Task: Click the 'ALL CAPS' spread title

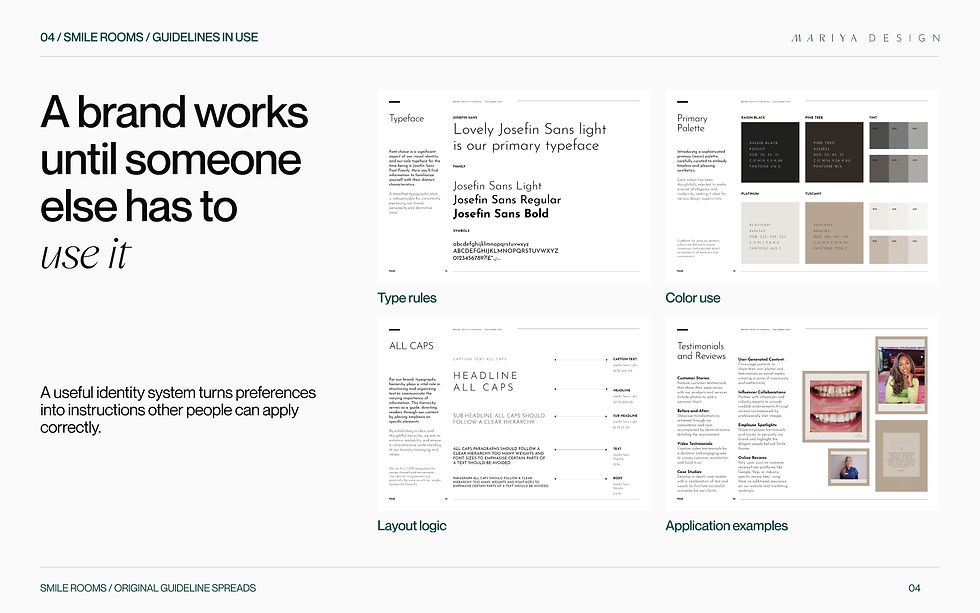Action: [x=411, y=346]
